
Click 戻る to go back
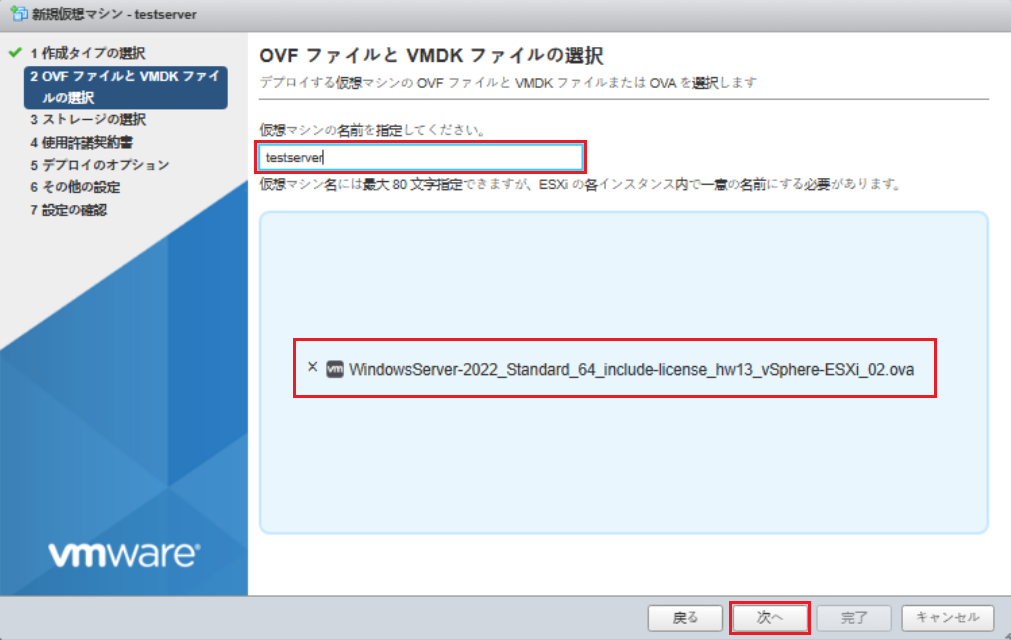point(685,617)
